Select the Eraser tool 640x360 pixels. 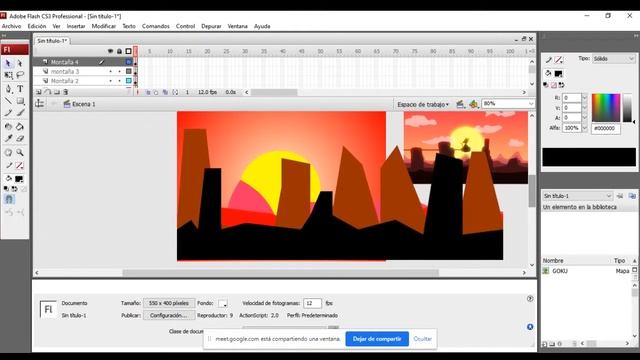point(20,139)
